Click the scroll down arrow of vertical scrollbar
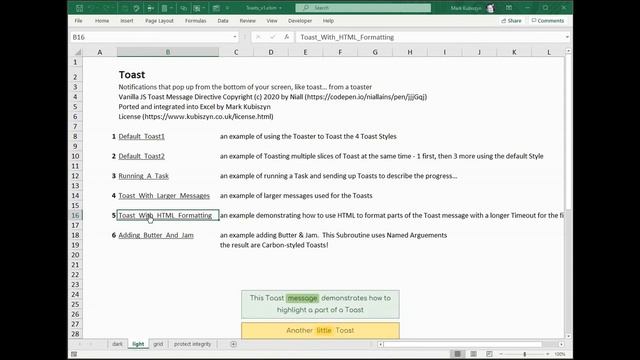Screen dimensions: 640x360 pos(568,336)
